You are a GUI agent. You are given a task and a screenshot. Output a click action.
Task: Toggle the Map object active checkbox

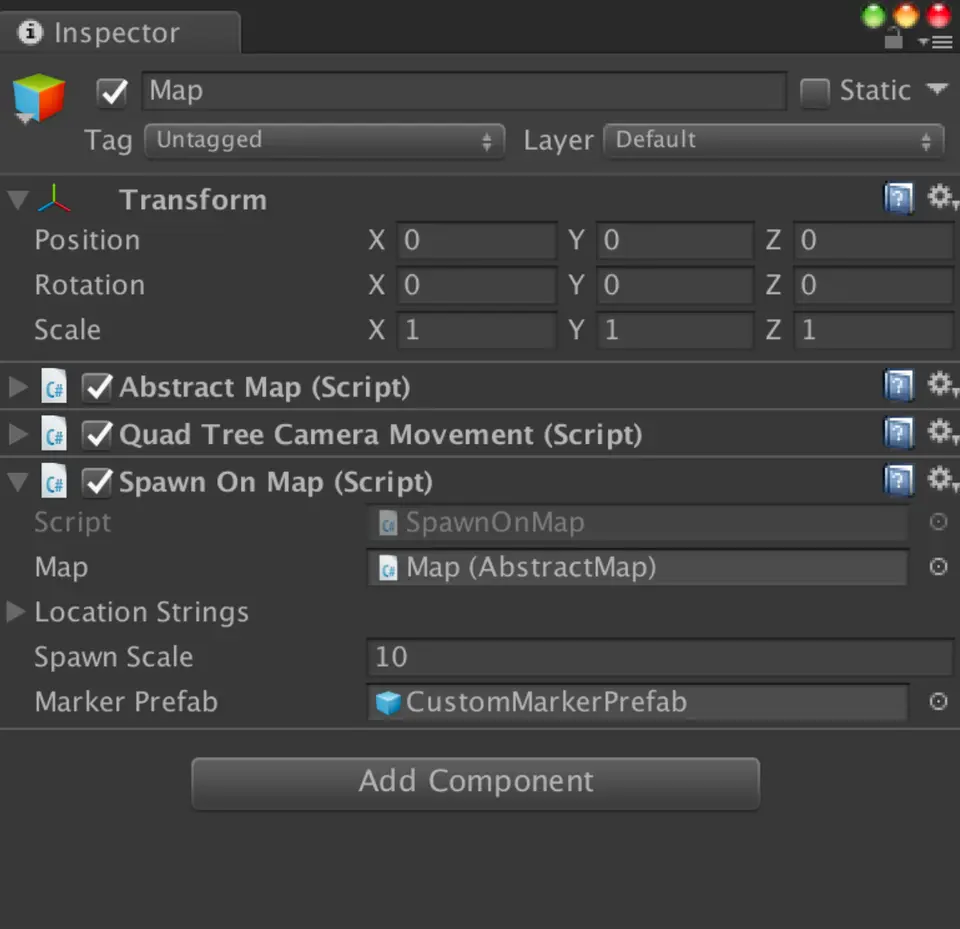coord(112,92)
